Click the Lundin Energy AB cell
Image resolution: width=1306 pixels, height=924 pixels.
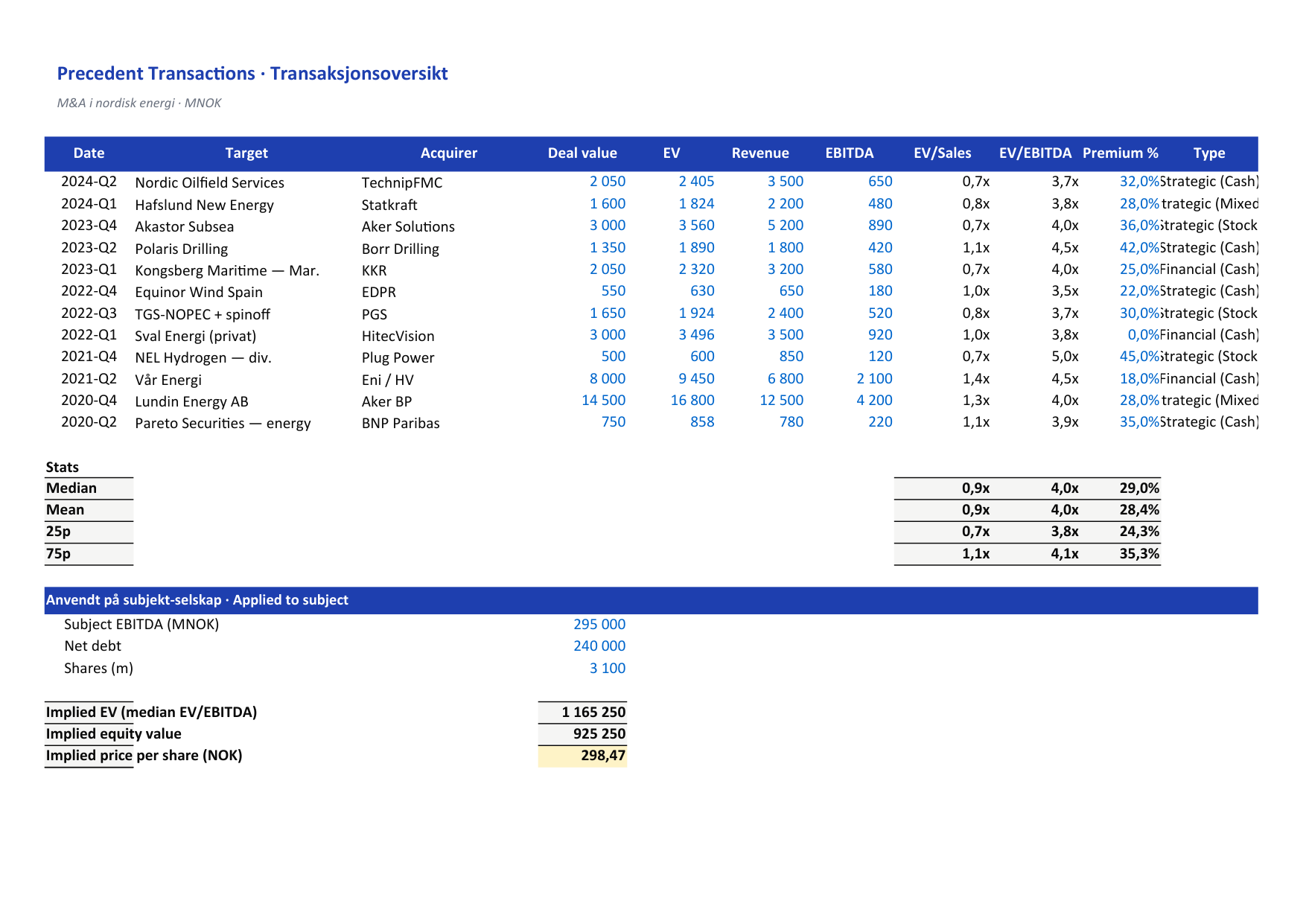pyautogui.click(x=191, y=401)
